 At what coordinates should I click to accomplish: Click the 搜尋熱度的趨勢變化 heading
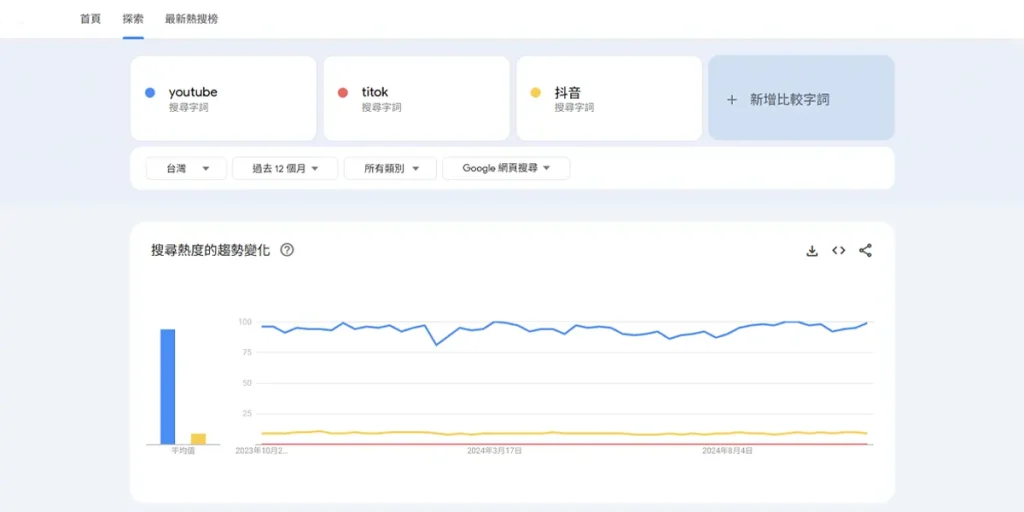click(x=210, y=250)
